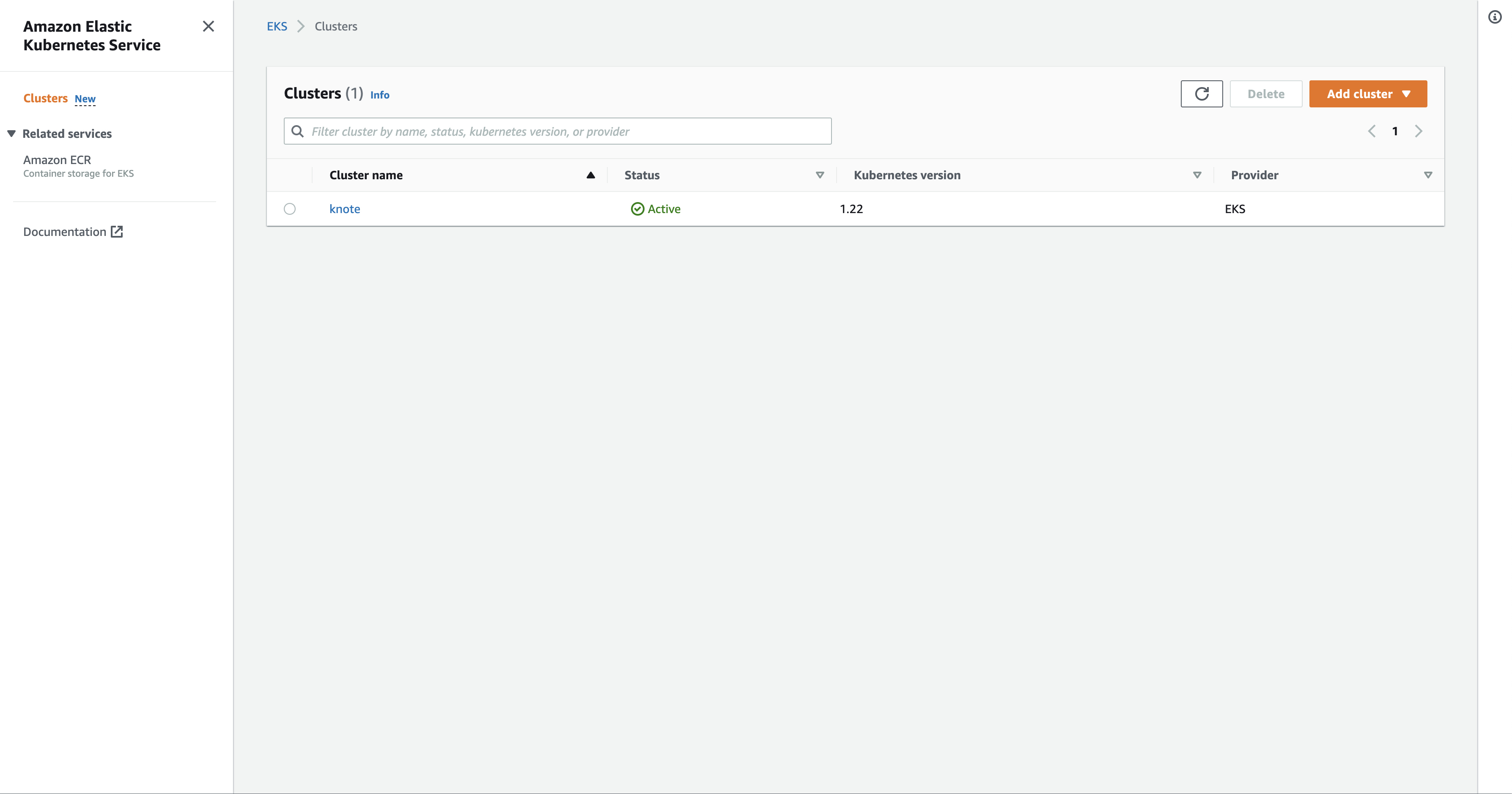Sort by Provider column arrow
This screenshot has width=1512, height=794.
1428,175
